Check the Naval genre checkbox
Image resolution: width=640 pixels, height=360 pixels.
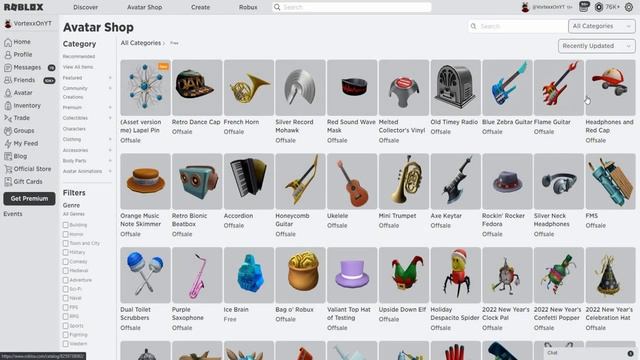(x=65, y=298)
